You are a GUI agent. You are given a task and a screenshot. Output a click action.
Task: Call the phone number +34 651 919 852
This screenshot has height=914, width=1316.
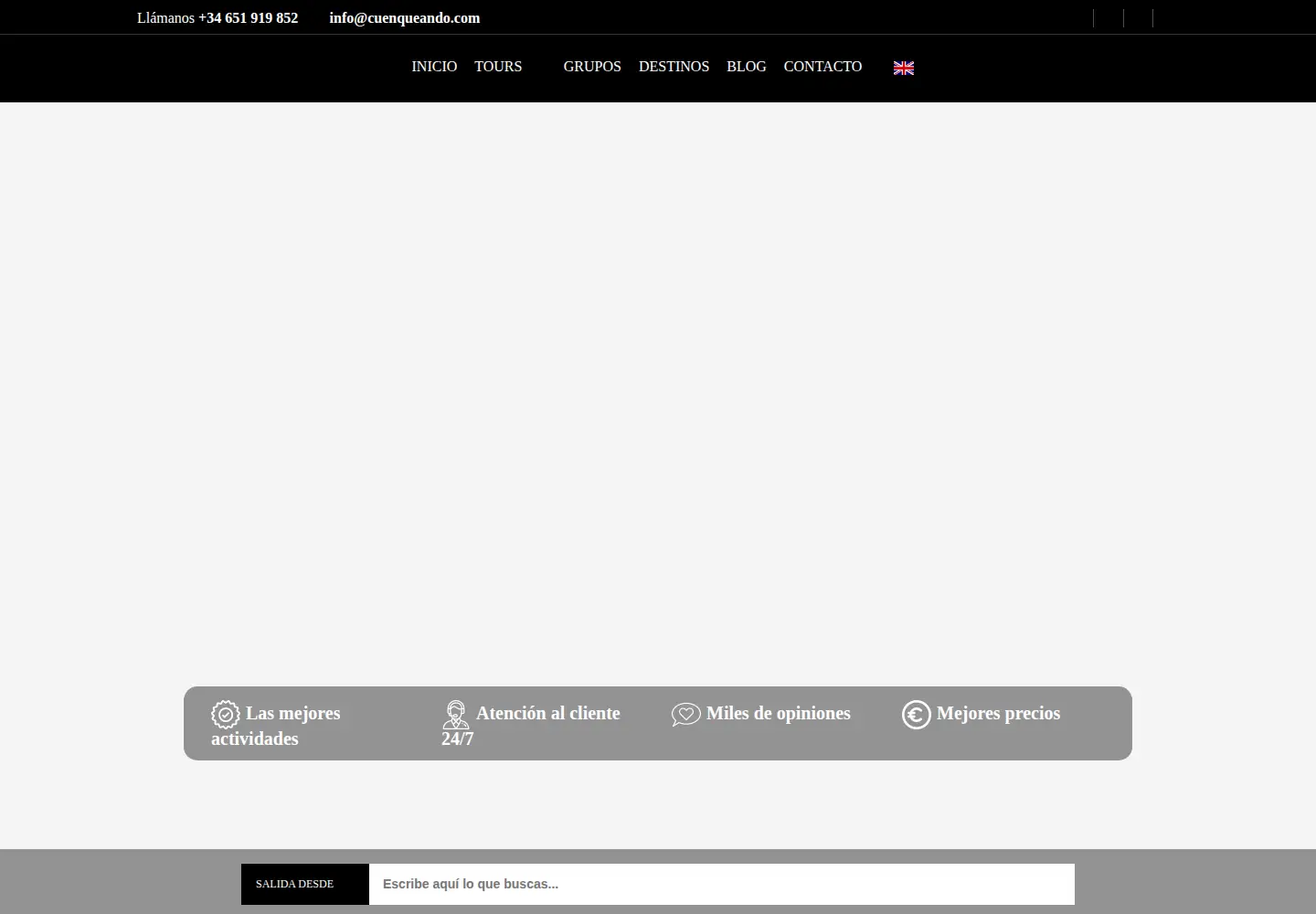tap(248, 18)
